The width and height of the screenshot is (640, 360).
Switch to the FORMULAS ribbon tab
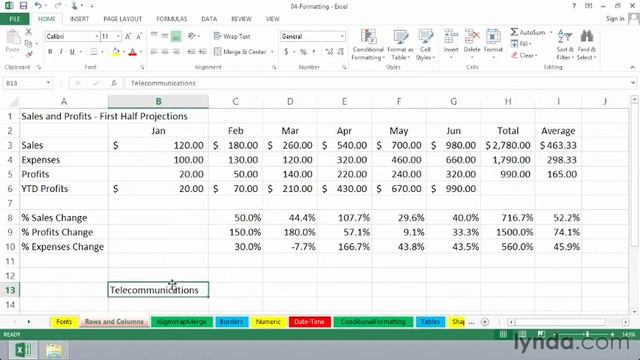[171, 19]
